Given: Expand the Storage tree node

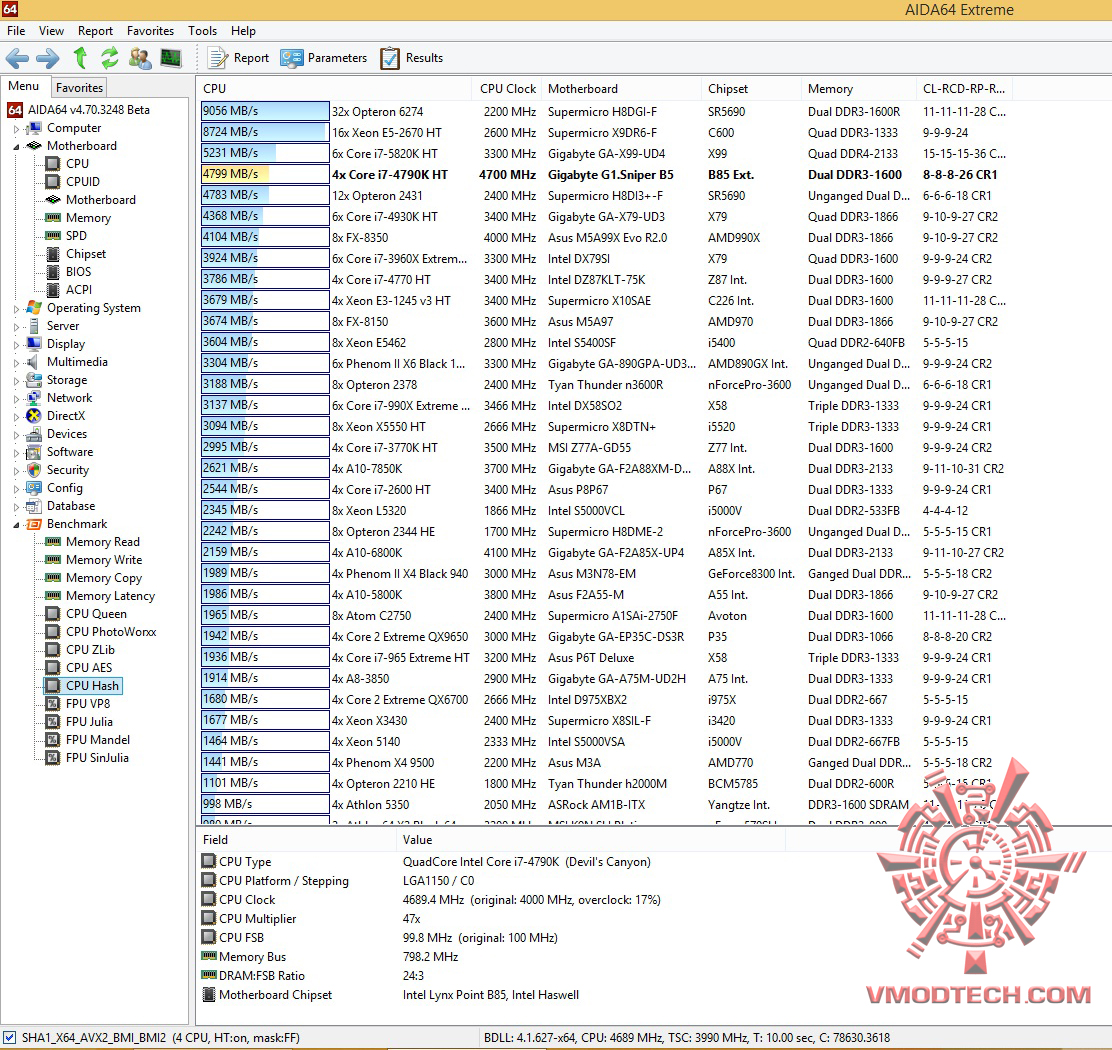Looking at the screenshot, I should tap(16, 381).
